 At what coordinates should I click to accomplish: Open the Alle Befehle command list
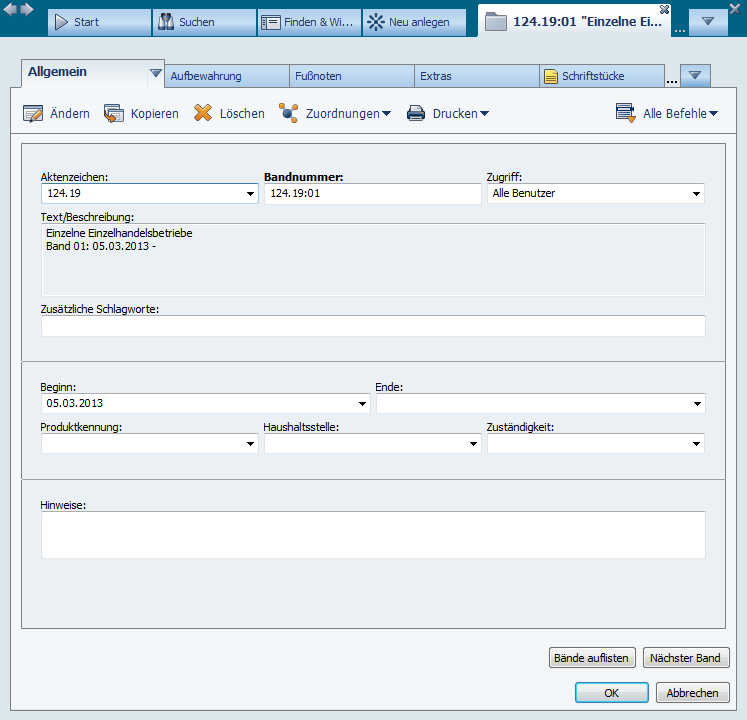tap(667, 114)
